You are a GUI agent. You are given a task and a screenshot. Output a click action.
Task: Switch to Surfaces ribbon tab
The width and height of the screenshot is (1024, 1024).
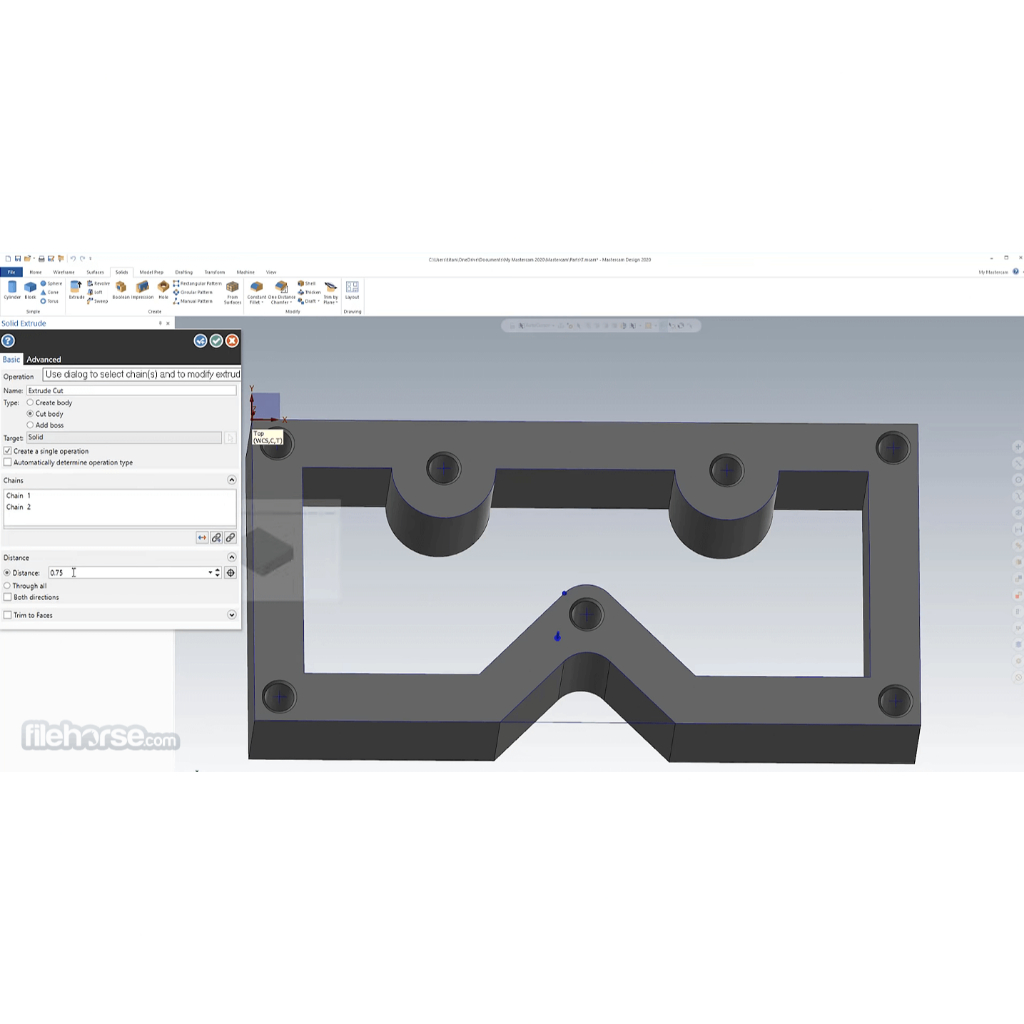point(95,272)
